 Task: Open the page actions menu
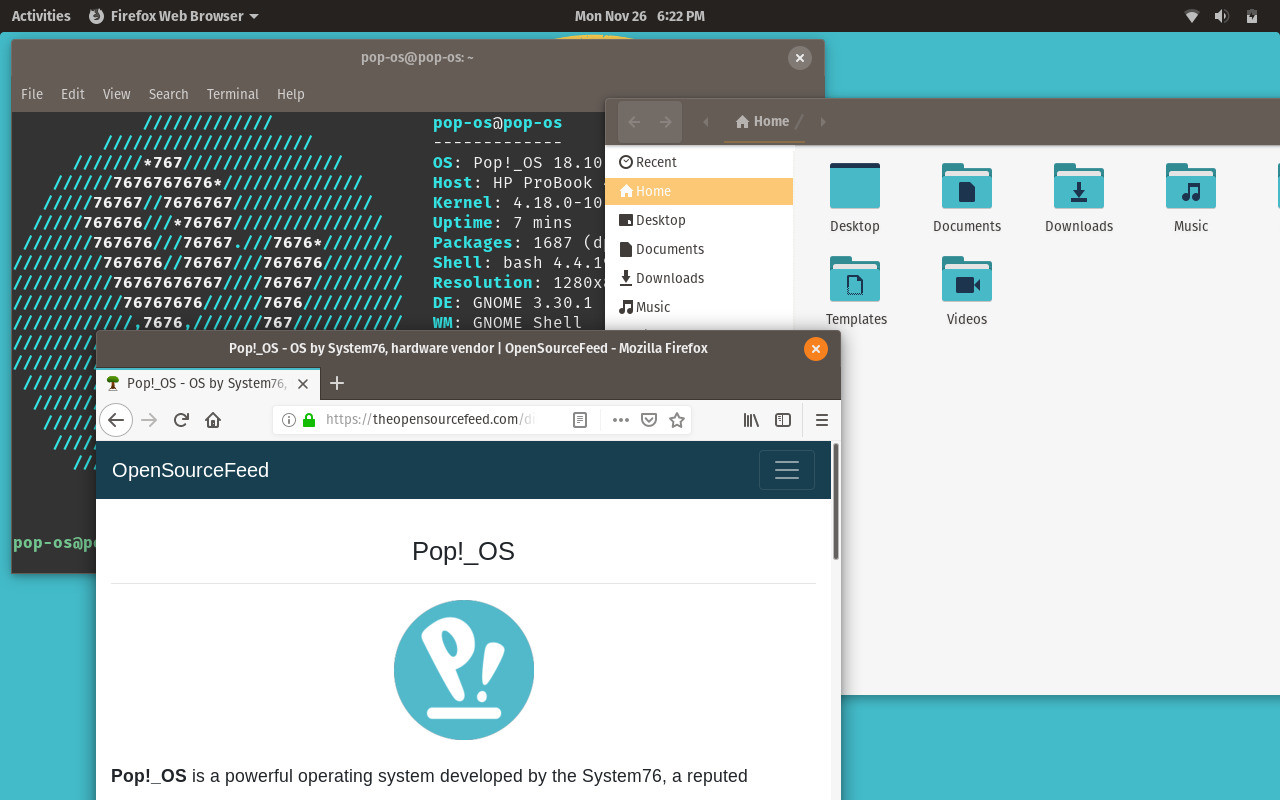tap(620, 420)
